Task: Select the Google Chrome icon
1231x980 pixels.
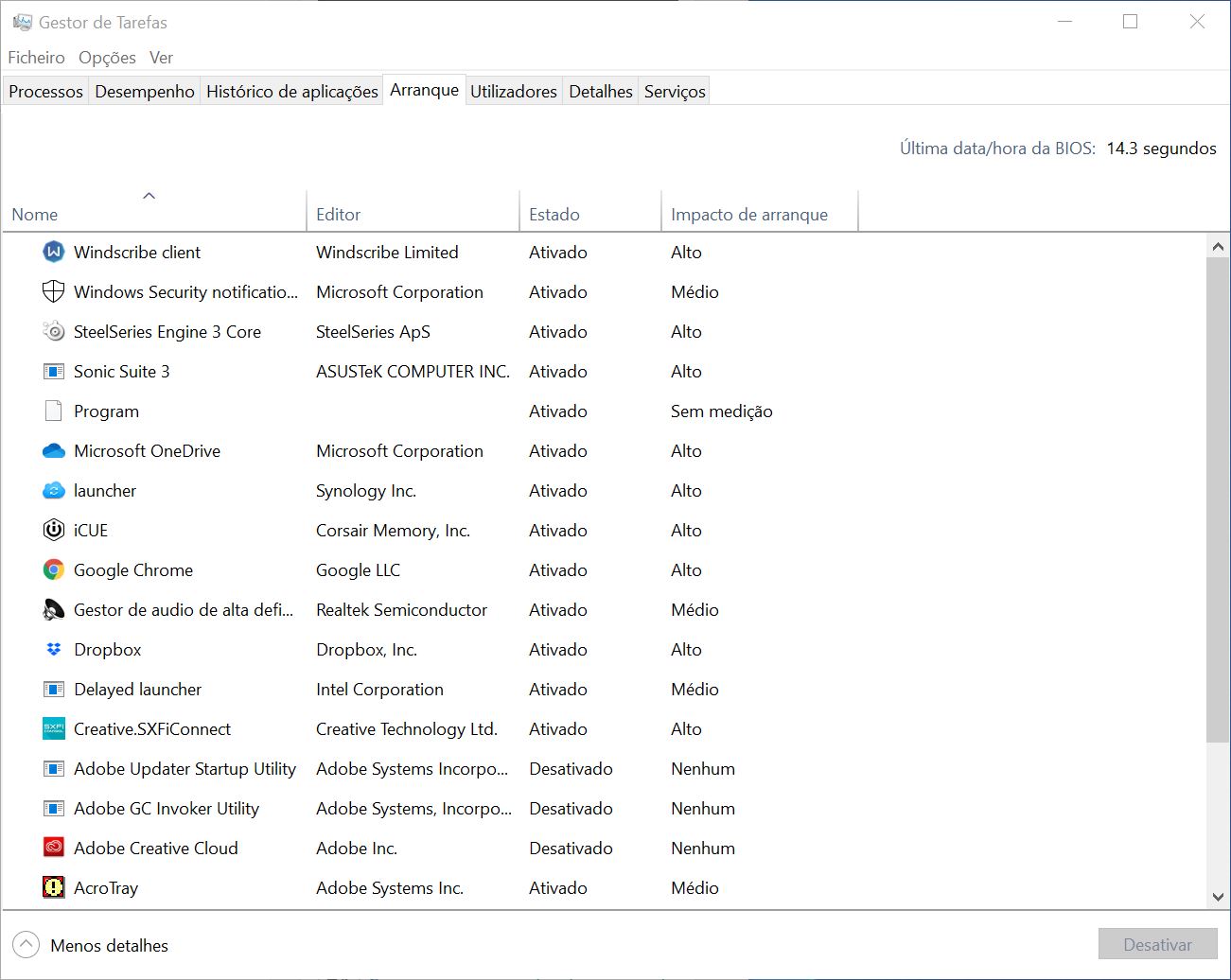Action: coord(54,569)
